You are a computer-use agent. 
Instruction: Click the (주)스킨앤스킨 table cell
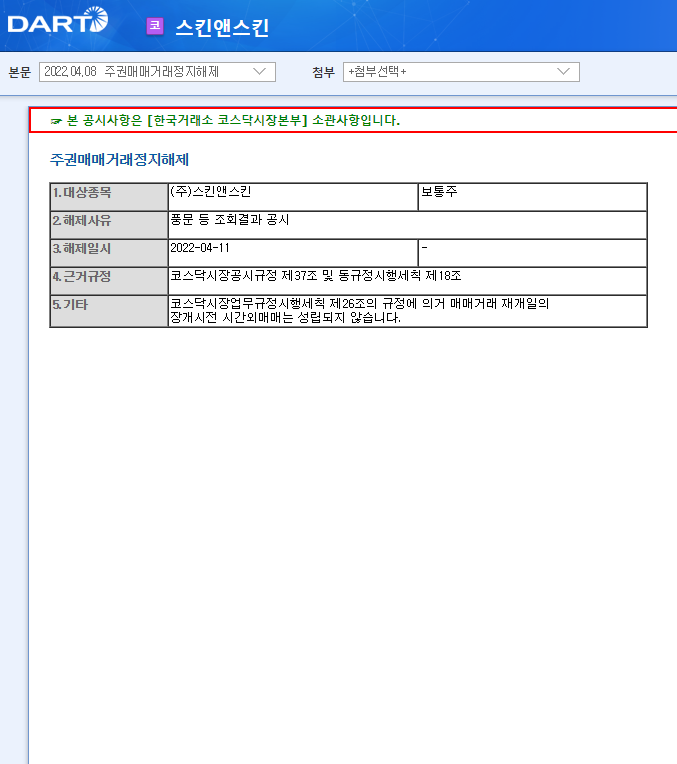tap(293, 197)
